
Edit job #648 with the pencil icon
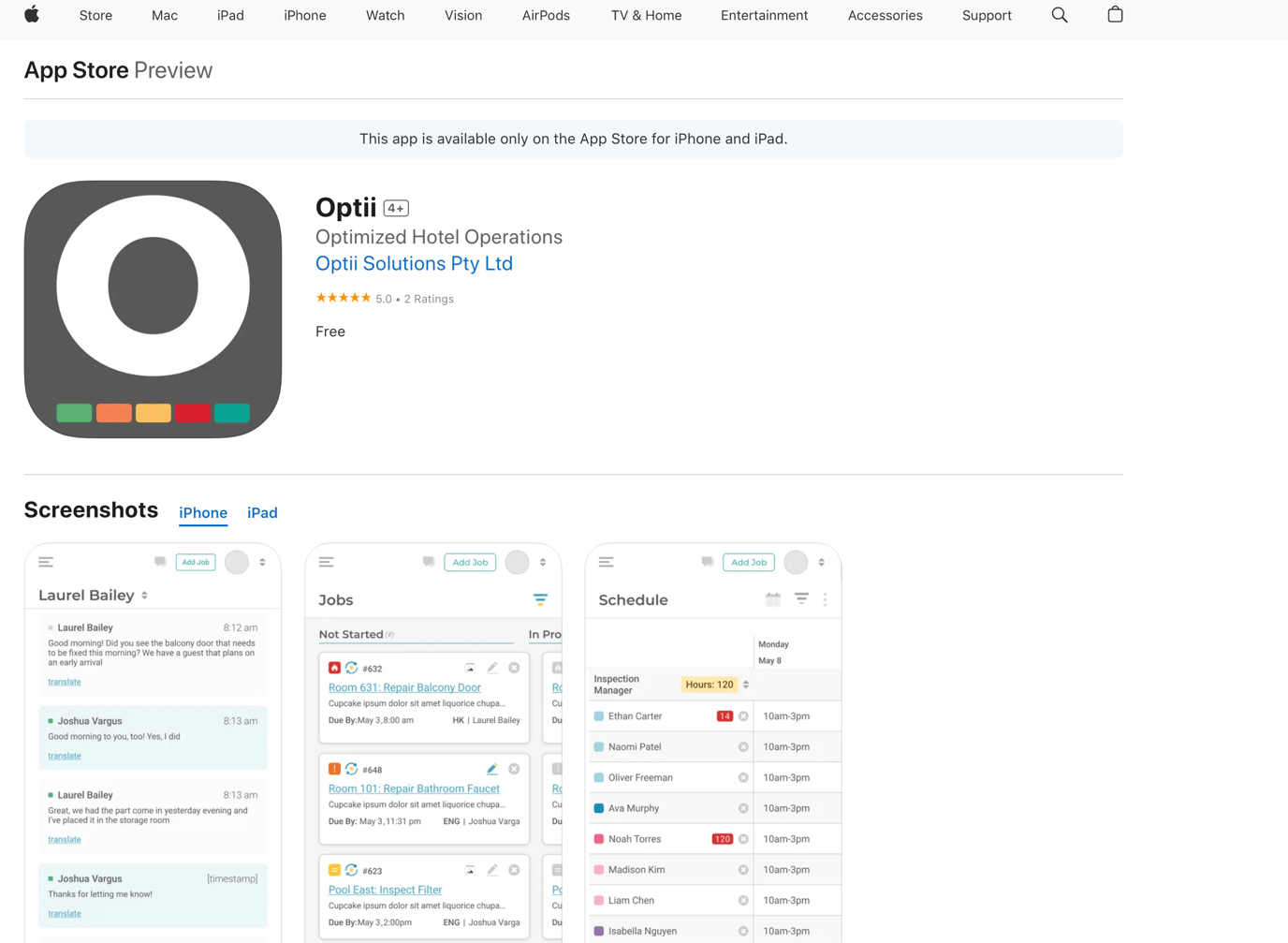click(492, 768)
